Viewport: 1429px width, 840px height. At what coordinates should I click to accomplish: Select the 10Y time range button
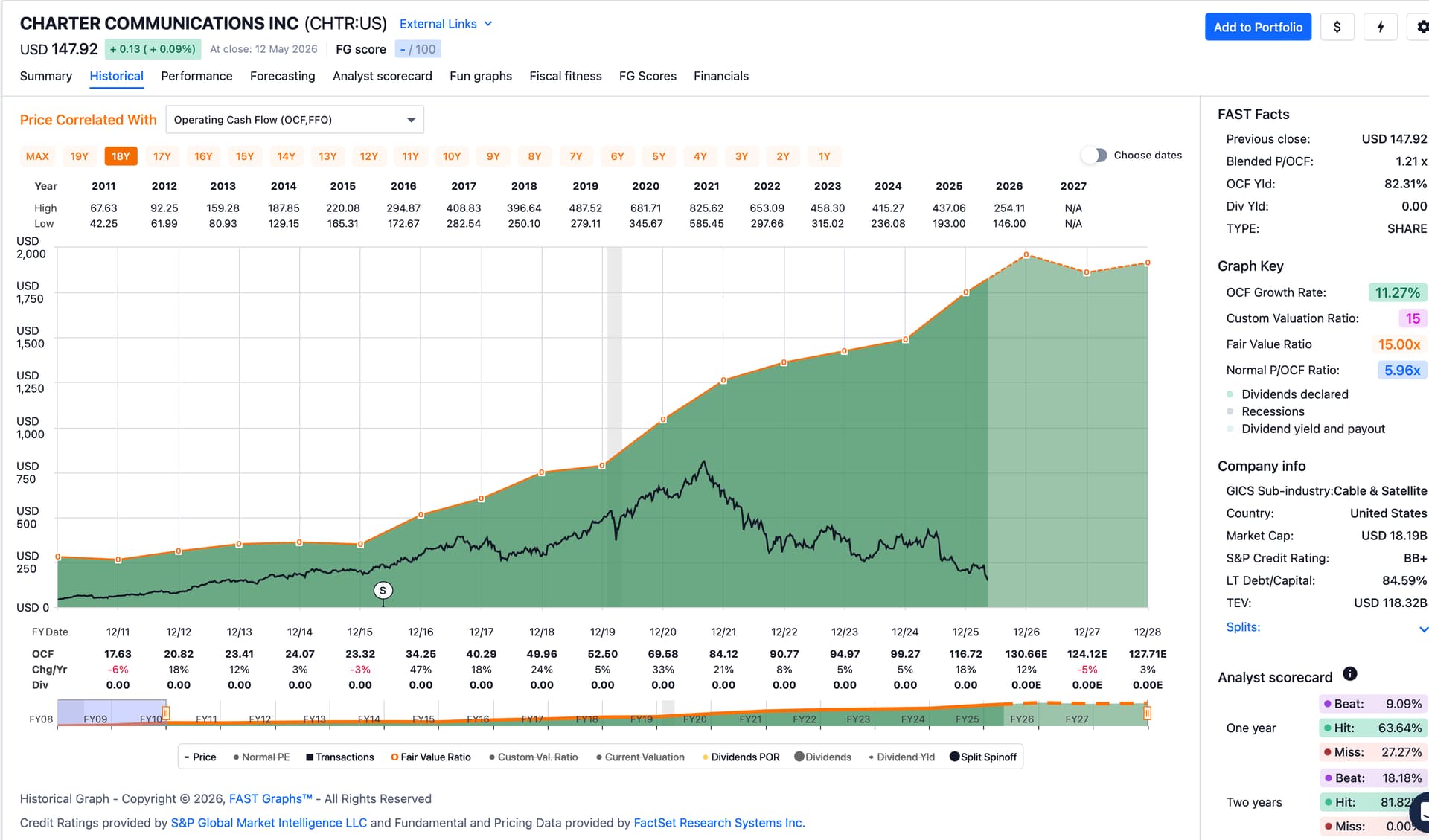click(452, 156)
